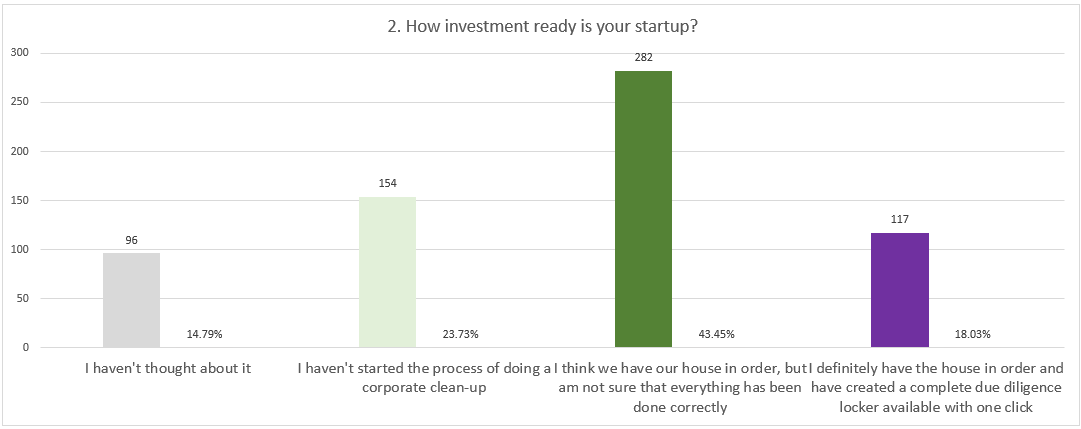Click the dark green bar valued 282
The image size is (1081, 429).
[643, 209]
